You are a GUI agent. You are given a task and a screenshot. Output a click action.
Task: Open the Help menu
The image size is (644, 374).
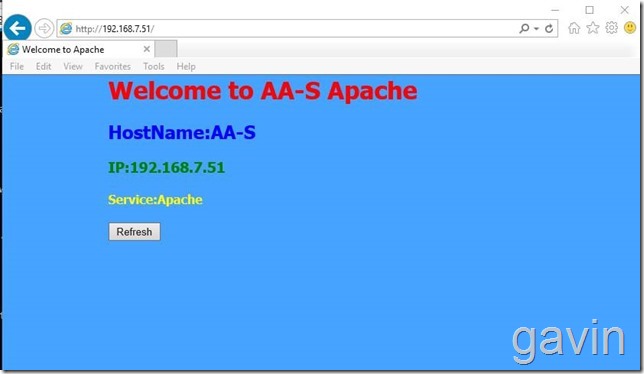186,67
